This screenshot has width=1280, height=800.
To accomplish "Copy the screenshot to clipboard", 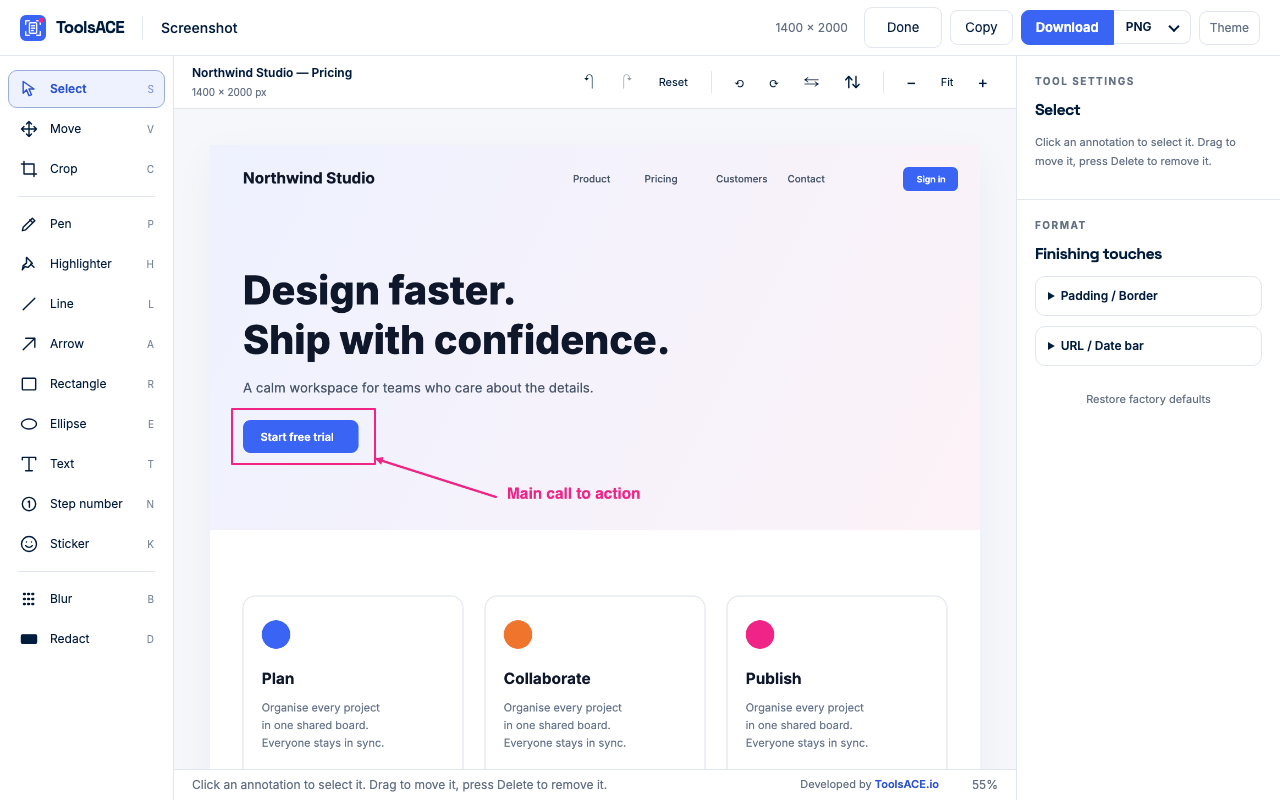I will pos(981,28).
